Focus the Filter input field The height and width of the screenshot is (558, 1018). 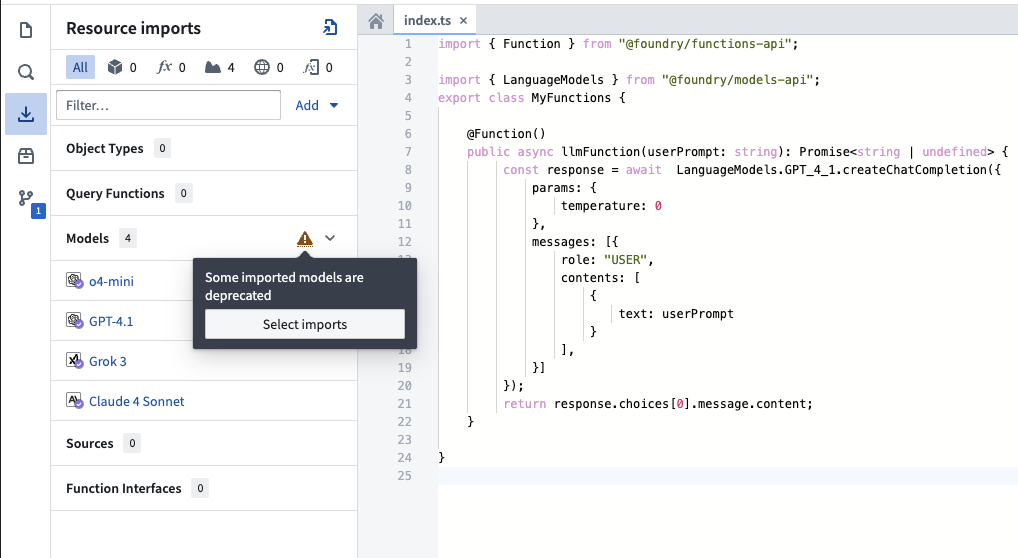168,105
